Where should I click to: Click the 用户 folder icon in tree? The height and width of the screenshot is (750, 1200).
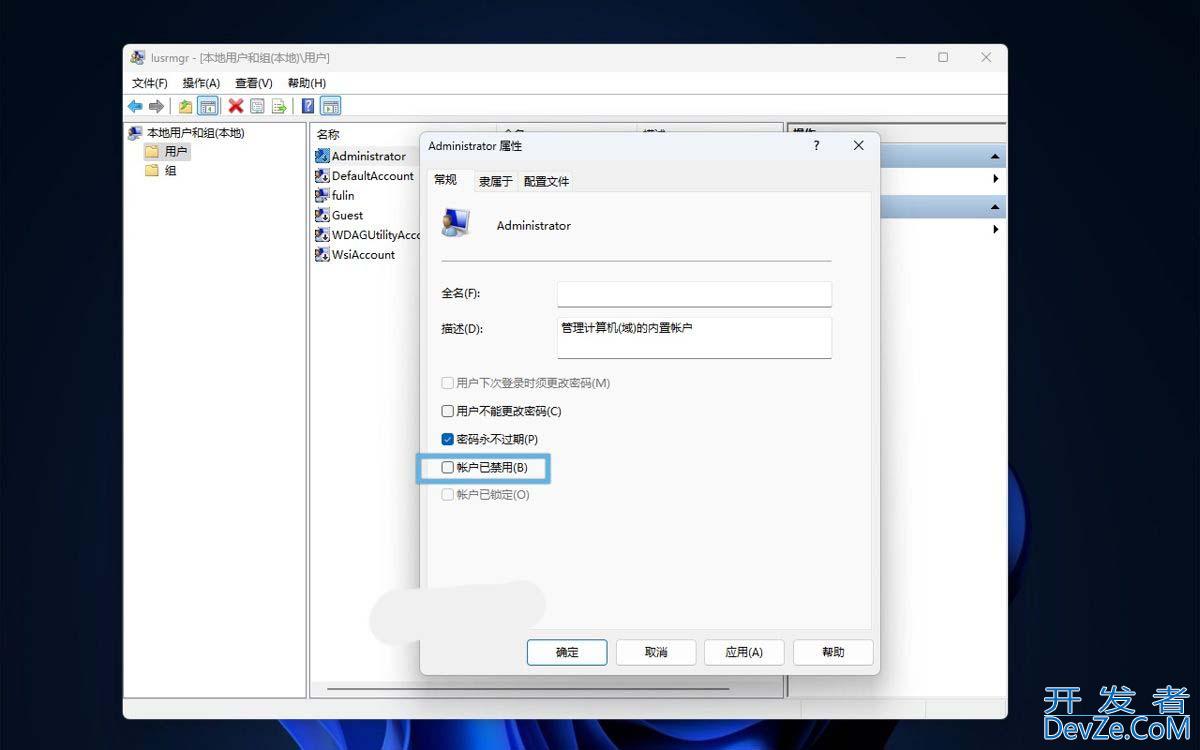[152, 151]
